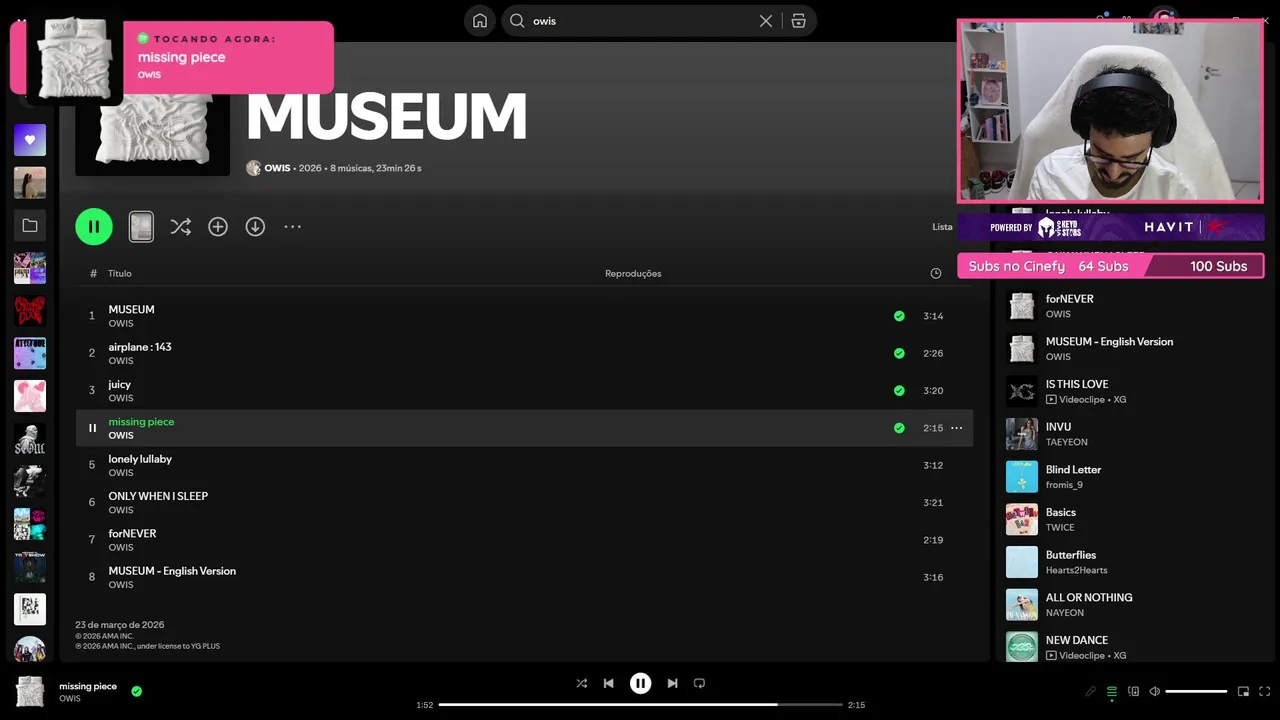This screenshot has width=1280, height=720.
Task: Toggle saved checkmark beside now-playing title
Action: coord(136,691)
